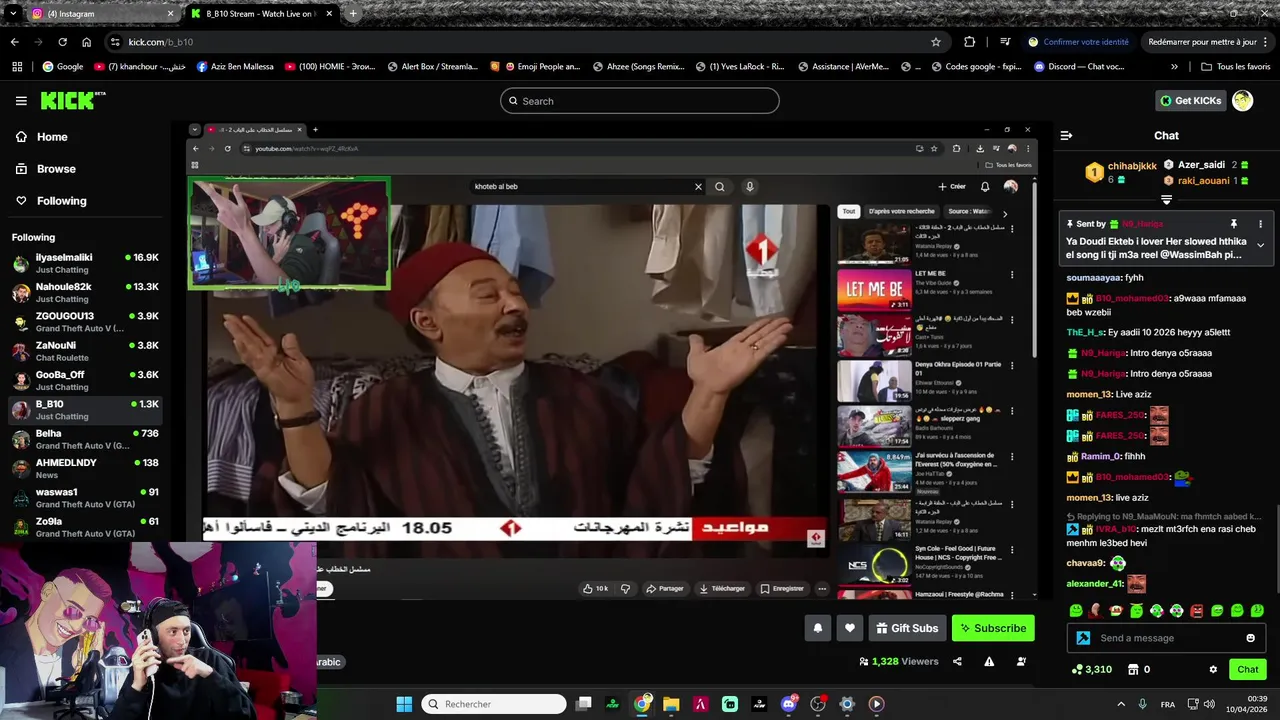1280x720 pixels.
Task: Open chat settings gear icon
Action: pyautogui.click(x=1213, y=669)
